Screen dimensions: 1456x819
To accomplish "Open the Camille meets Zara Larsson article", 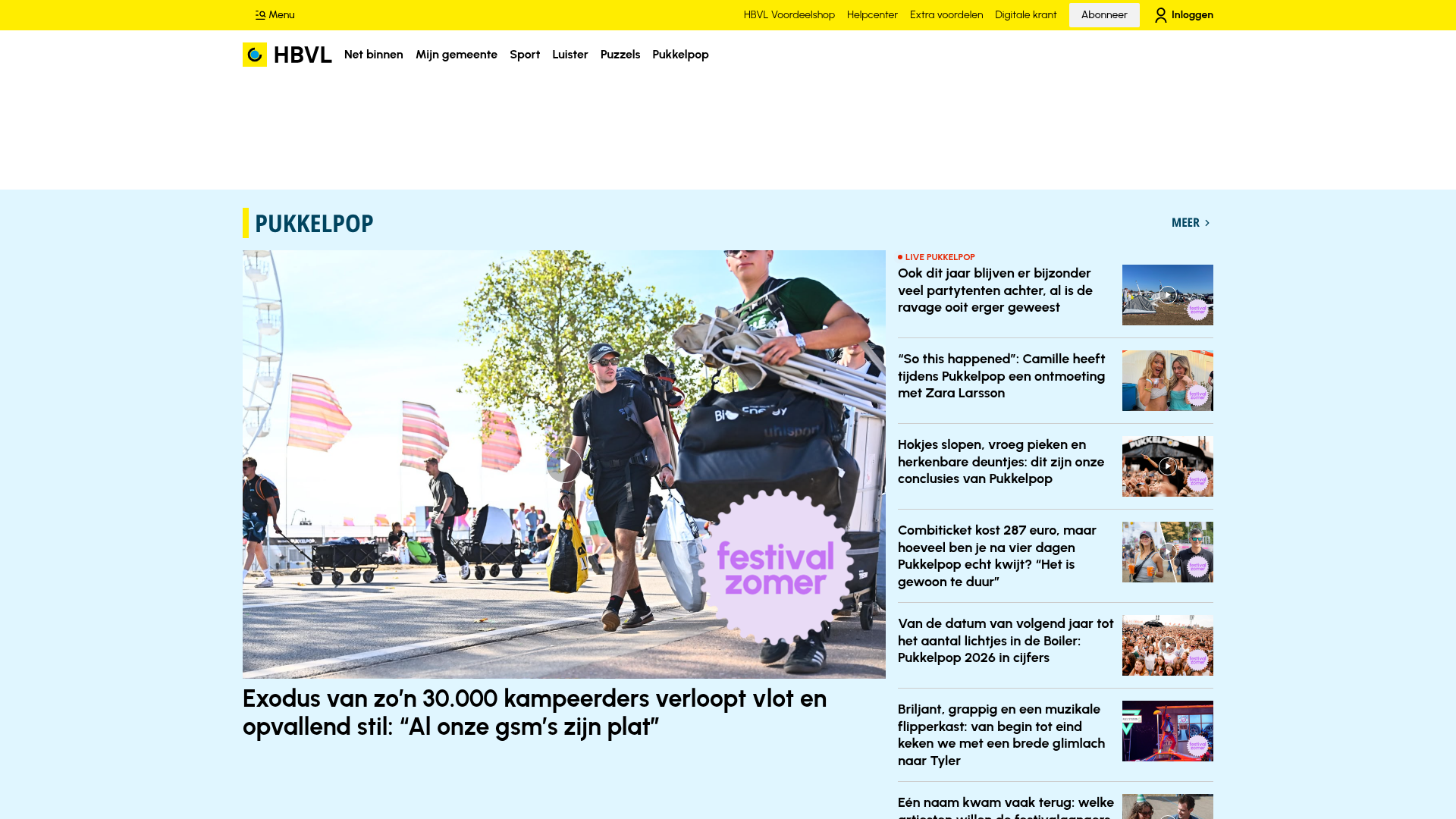I will click(x=1002, y=376).
